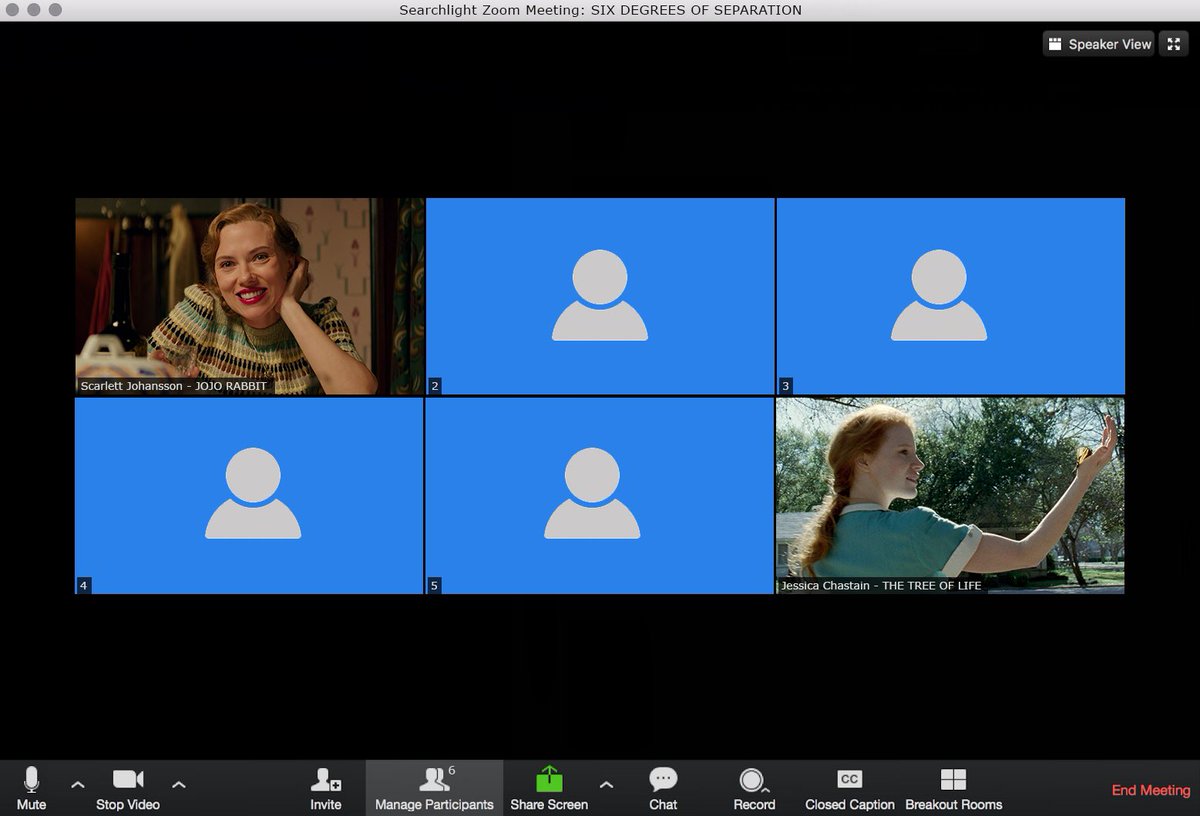Open audio options arrow beside Mute
The image size is (1200, 816).
point(78,784)
